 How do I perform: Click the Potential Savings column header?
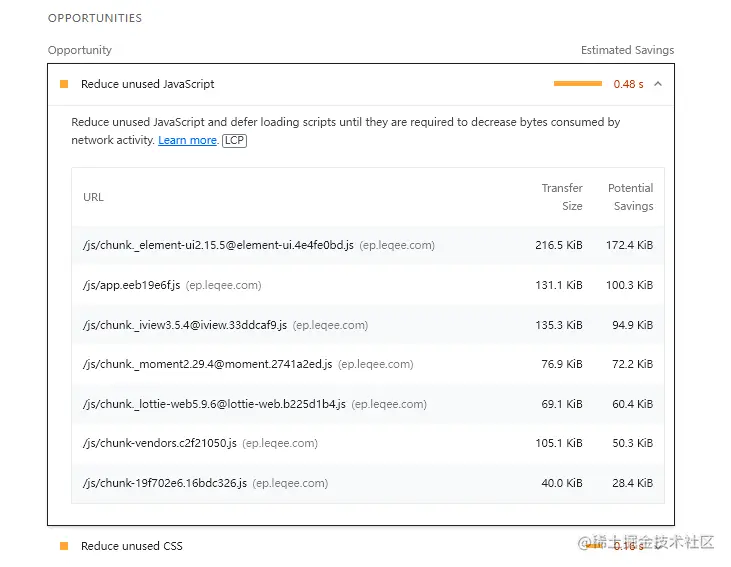(x=630, y=197)
